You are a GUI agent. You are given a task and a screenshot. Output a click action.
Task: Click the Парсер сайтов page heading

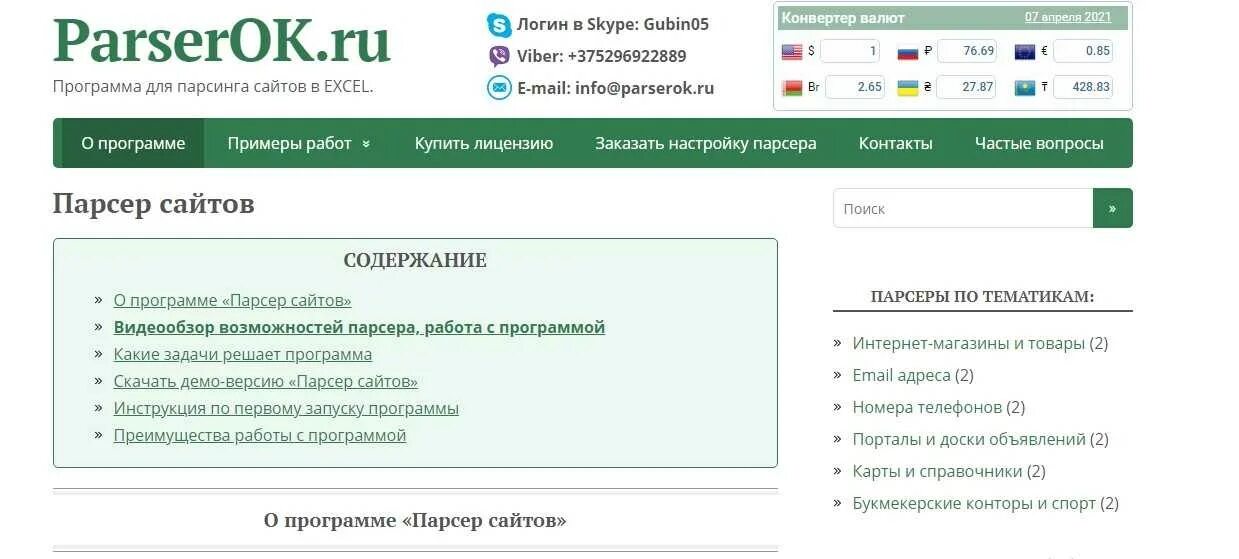point(154,204)
